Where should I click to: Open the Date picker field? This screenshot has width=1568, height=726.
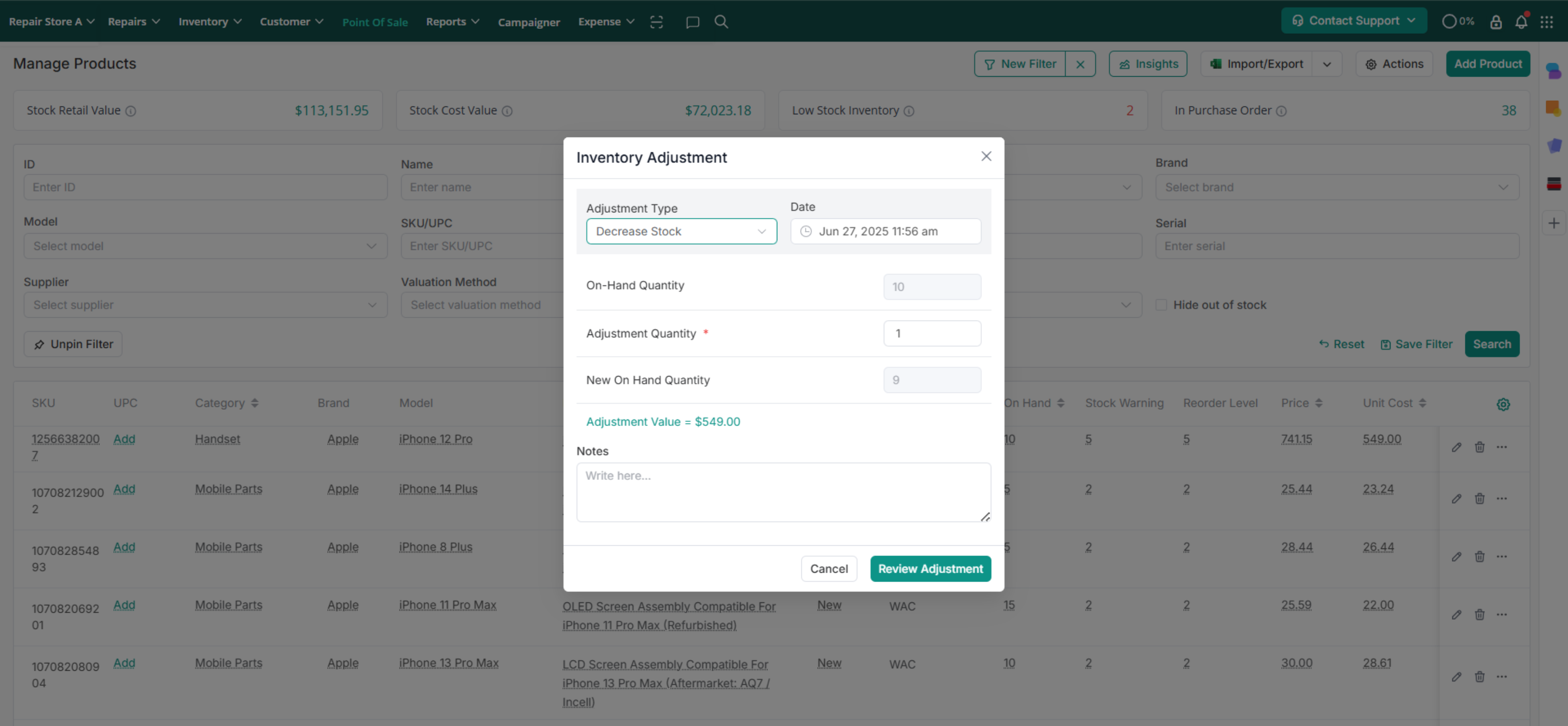click(x=885, y=231)
